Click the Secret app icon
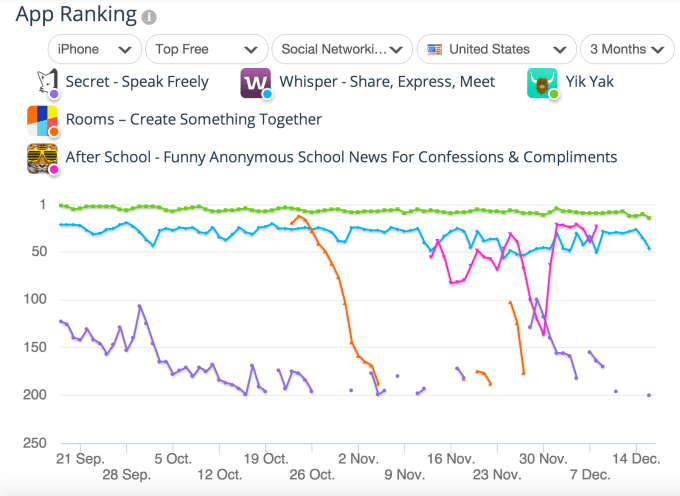 click(x=44, y=83)
